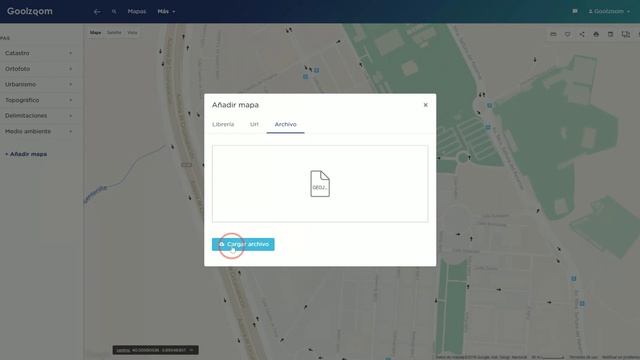Click the Cargar archivo button
Viewport: 640px width, 360px height.
pos(243,244)
